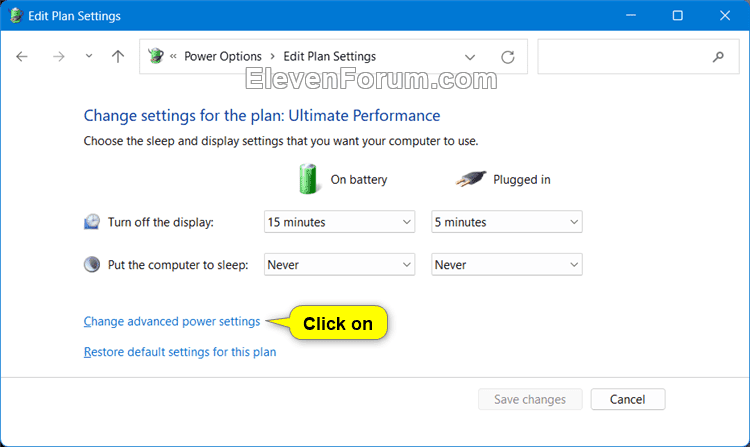750x447 pixels.
Task: Open the recent locations chevron
Action: [88, 56]
